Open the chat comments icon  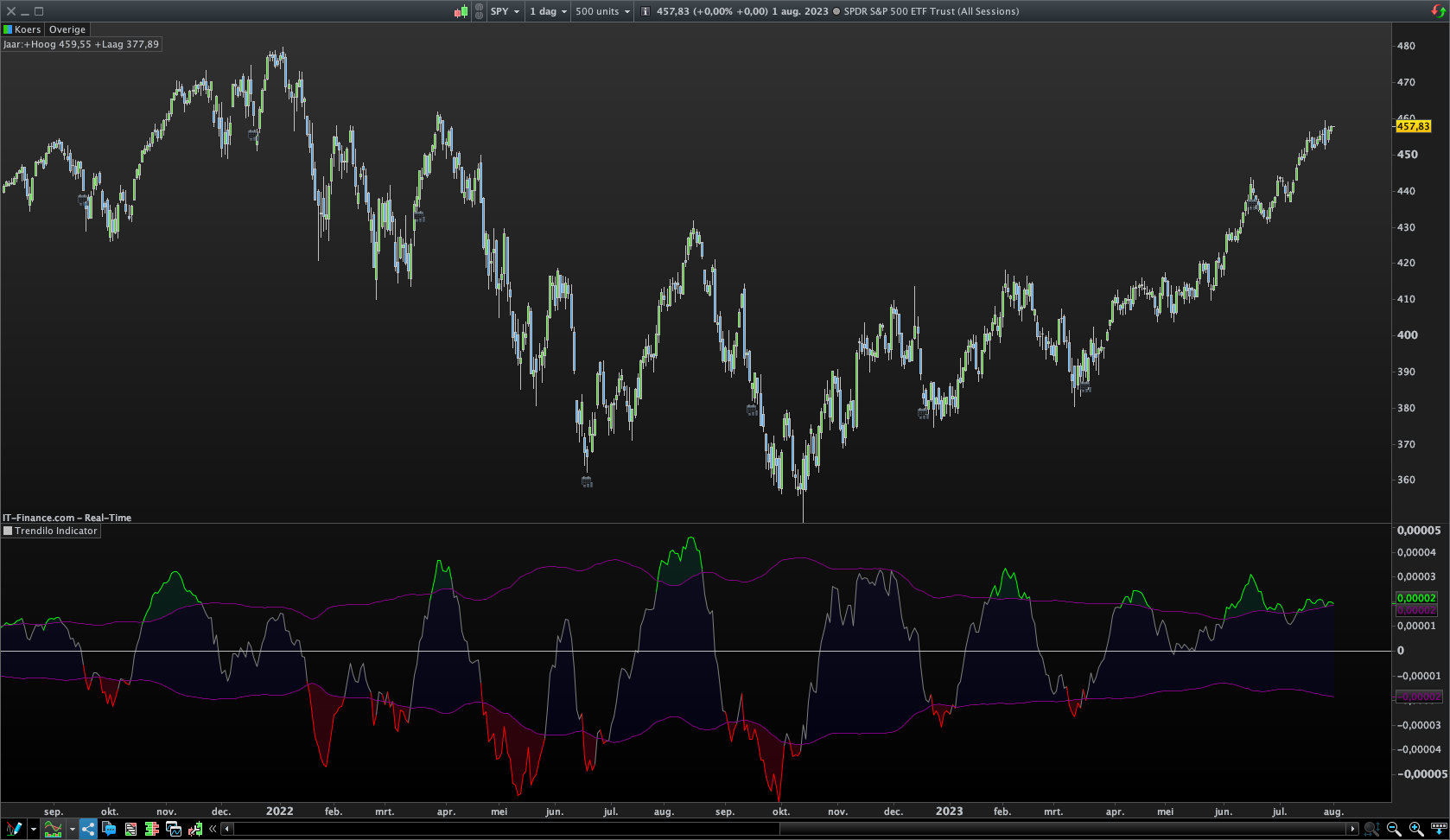coord(109,829)
